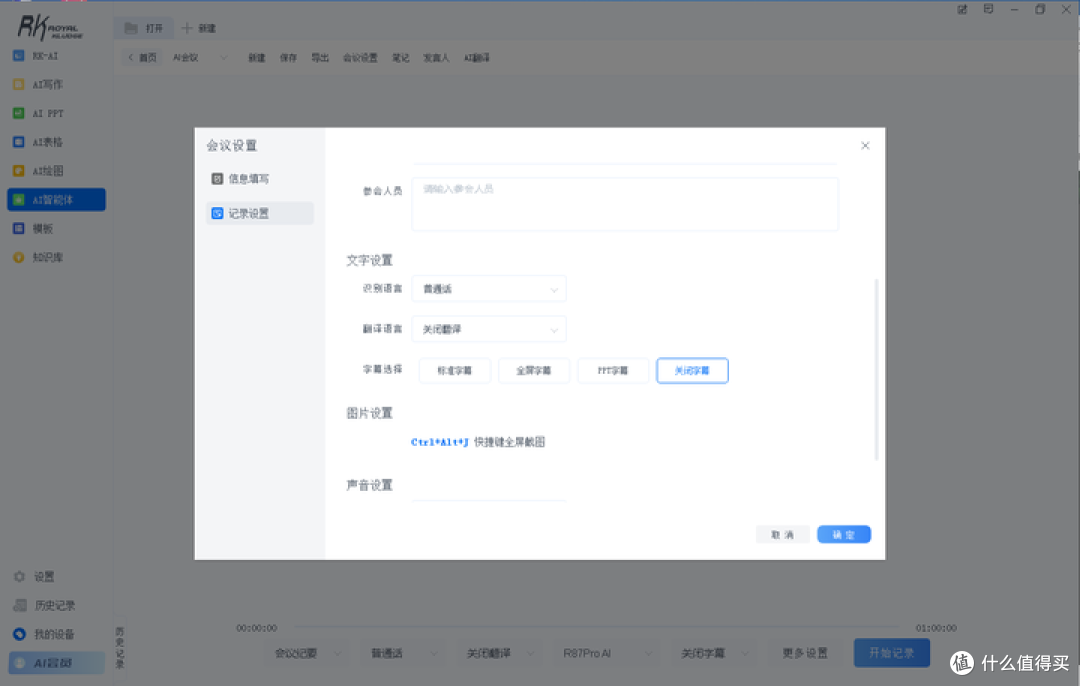Open 模板 in the sidebar
This screenshot has width=1080, height=686.
pos(34,229)
